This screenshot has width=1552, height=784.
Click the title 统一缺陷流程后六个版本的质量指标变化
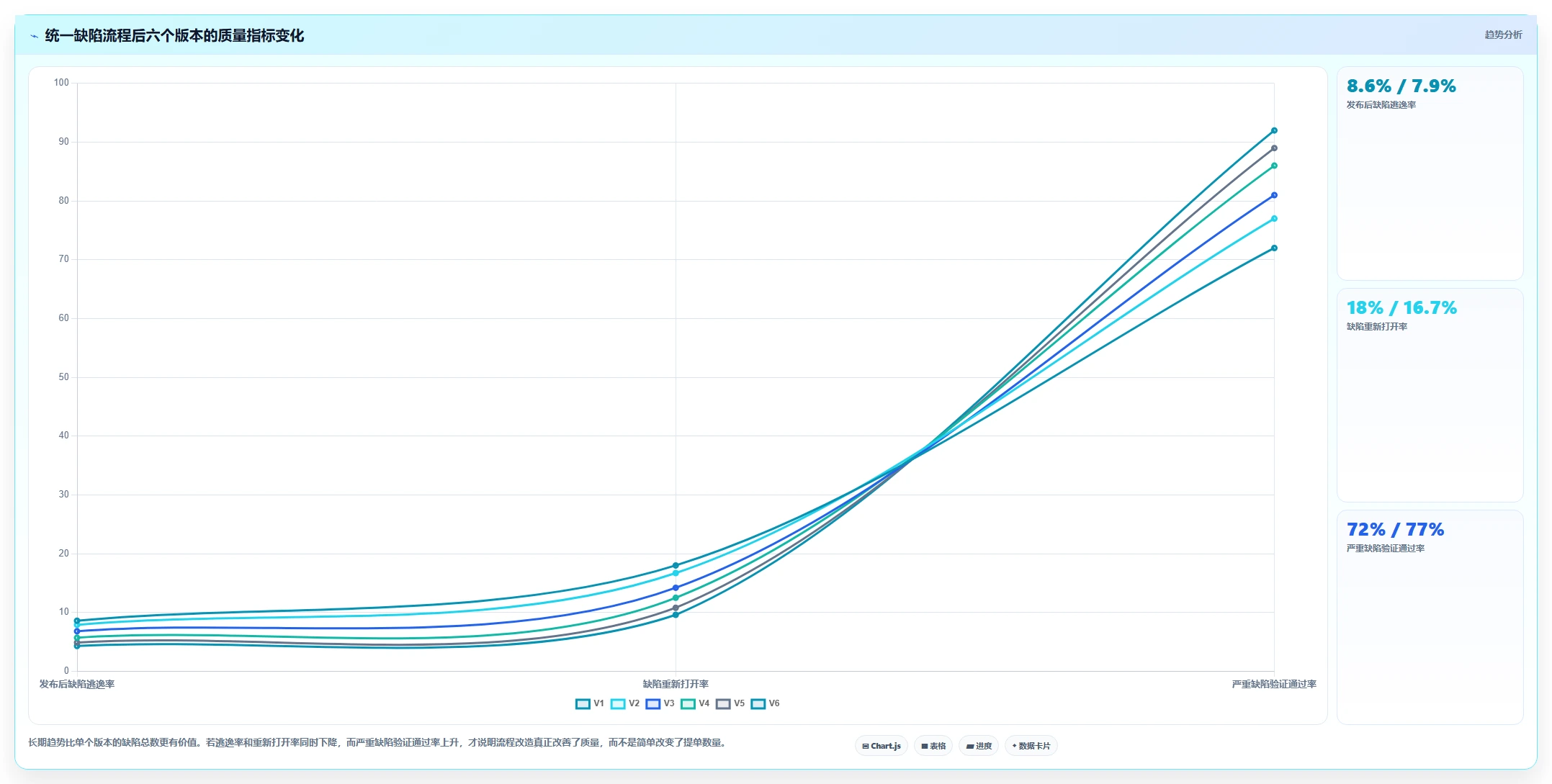pyautogui.click(x=174, y=36)
